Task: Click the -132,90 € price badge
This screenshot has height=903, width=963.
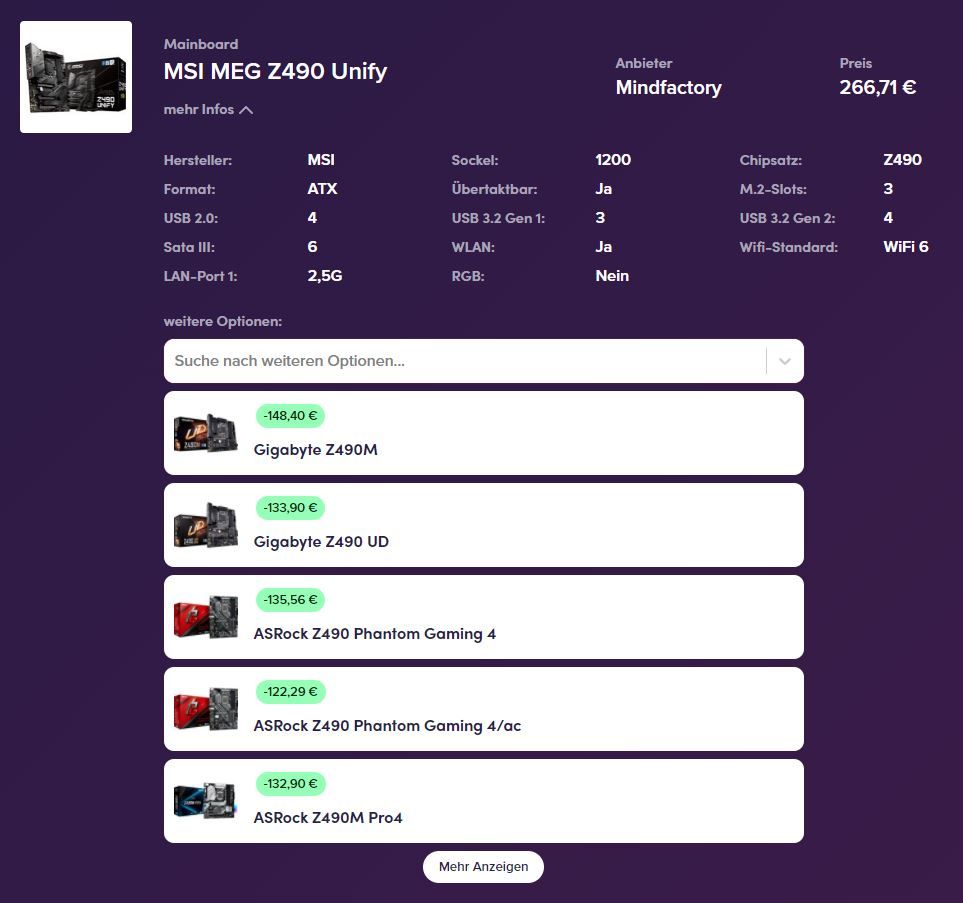Action: 290,784
